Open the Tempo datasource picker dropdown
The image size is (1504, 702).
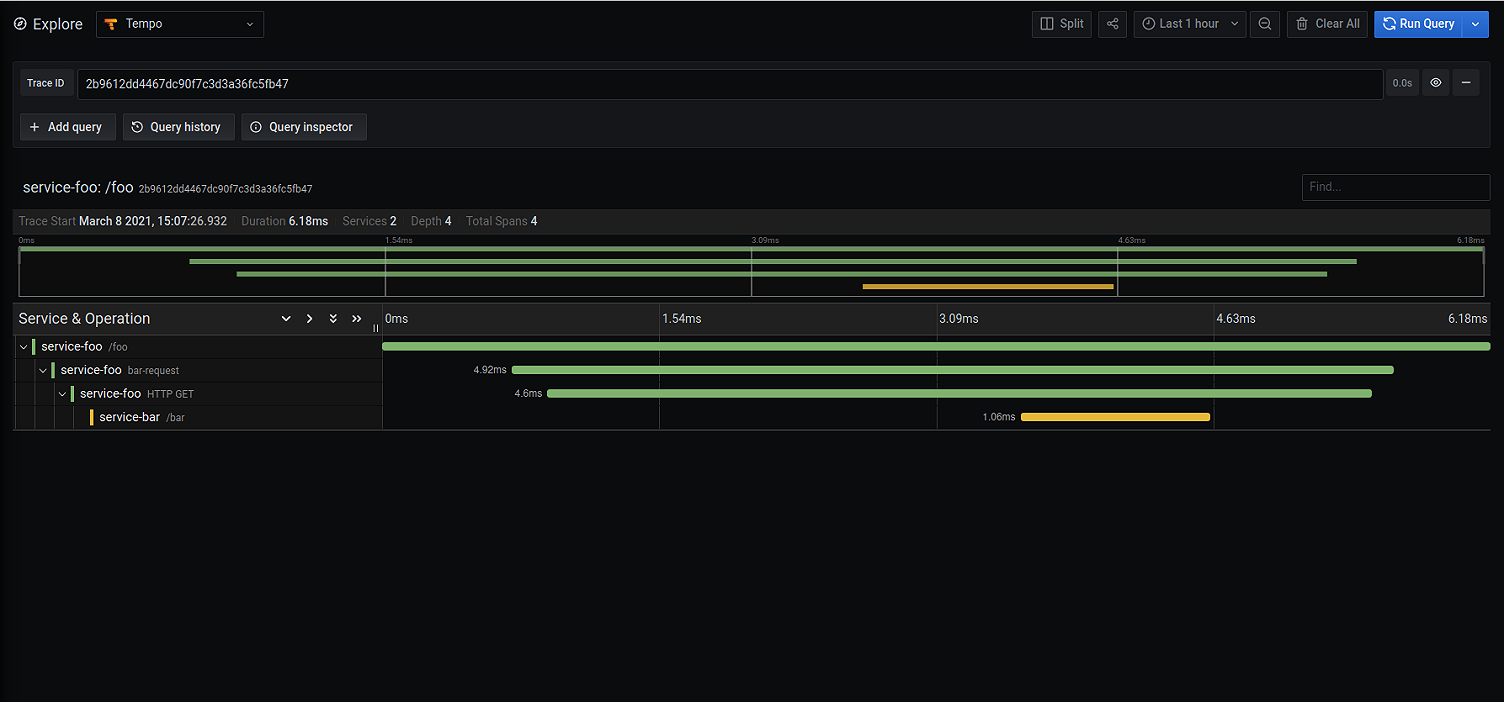[180, 24]
